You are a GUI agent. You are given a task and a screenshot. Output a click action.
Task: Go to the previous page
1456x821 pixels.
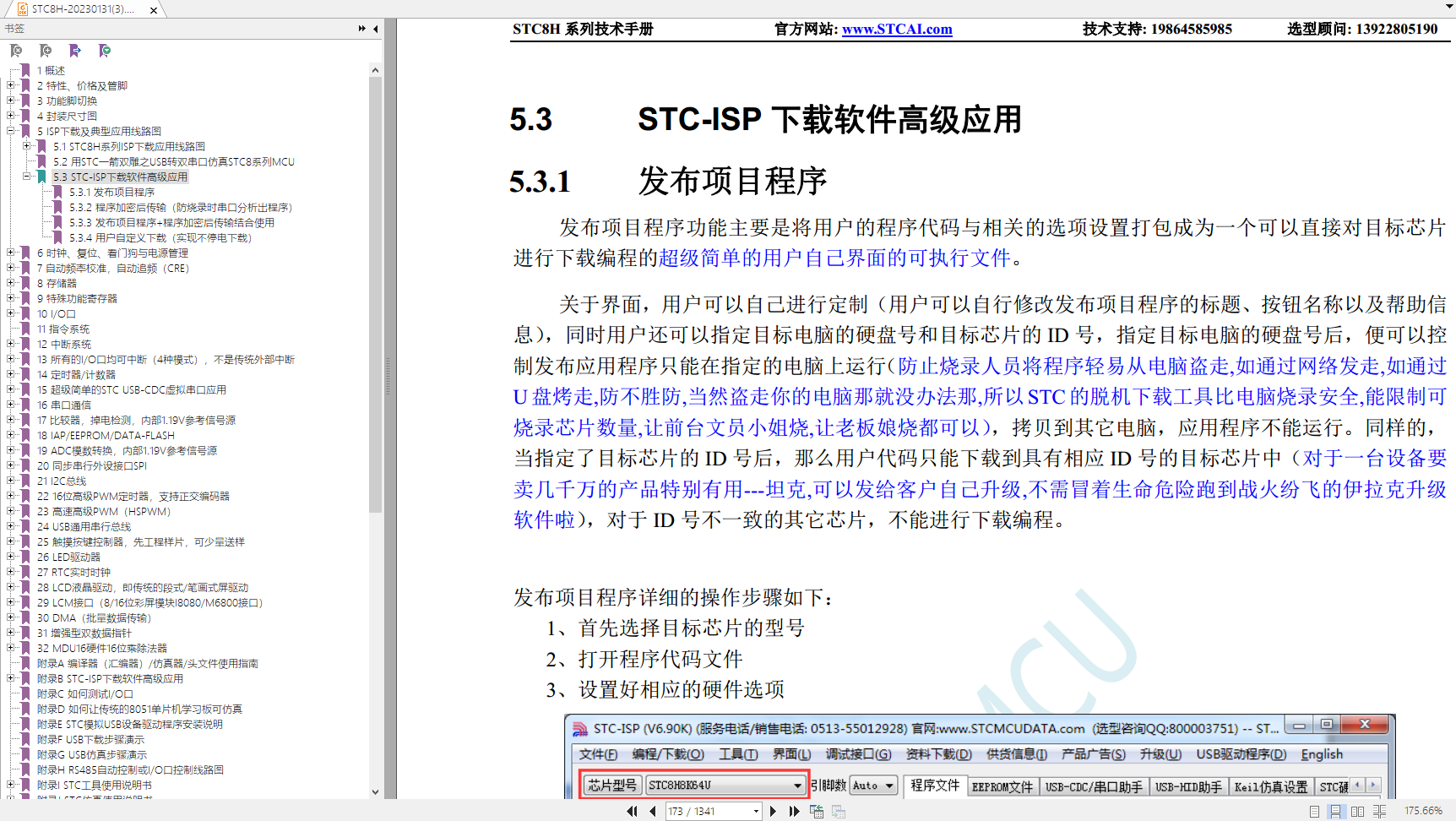tap(653, 811)
